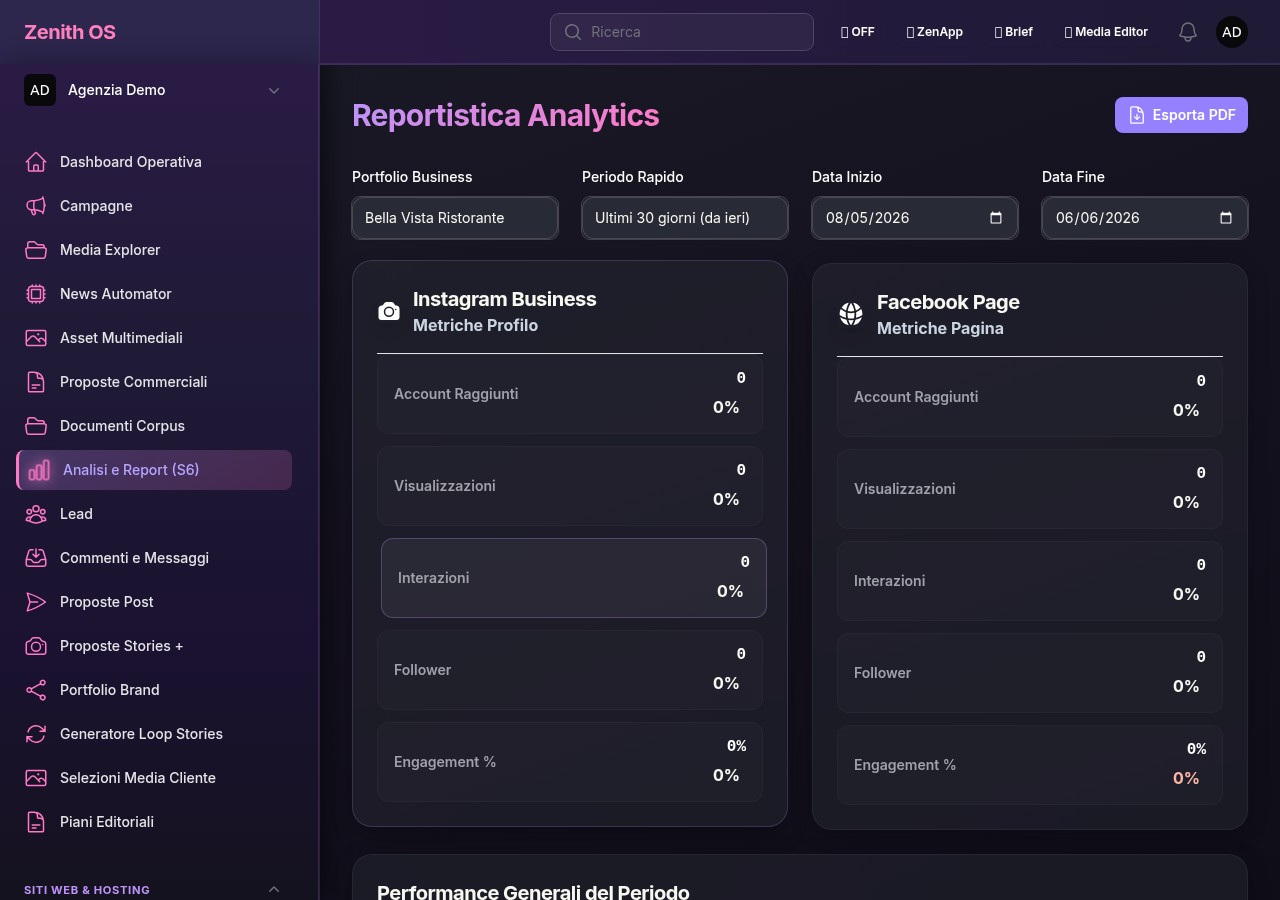
Task: Open Documenti Corpus section
Action: click(154, 426)
